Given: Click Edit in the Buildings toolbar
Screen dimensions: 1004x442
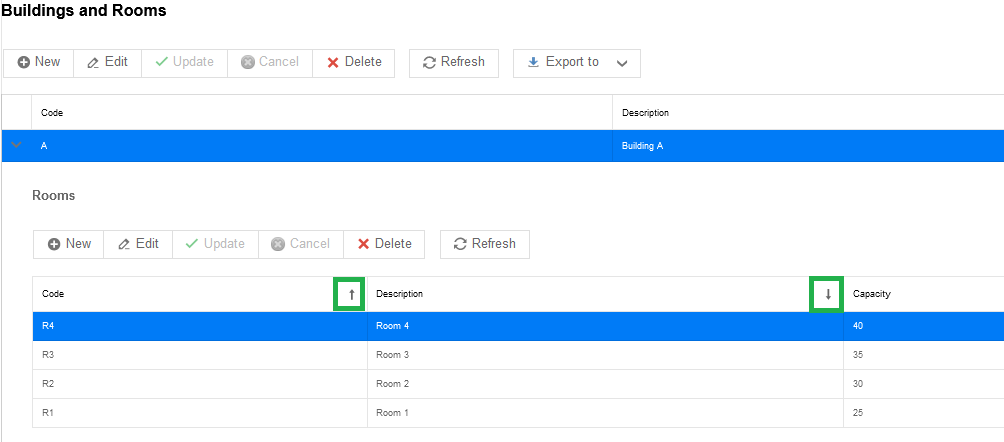Looking at the screenshot, I should [108, 62].
